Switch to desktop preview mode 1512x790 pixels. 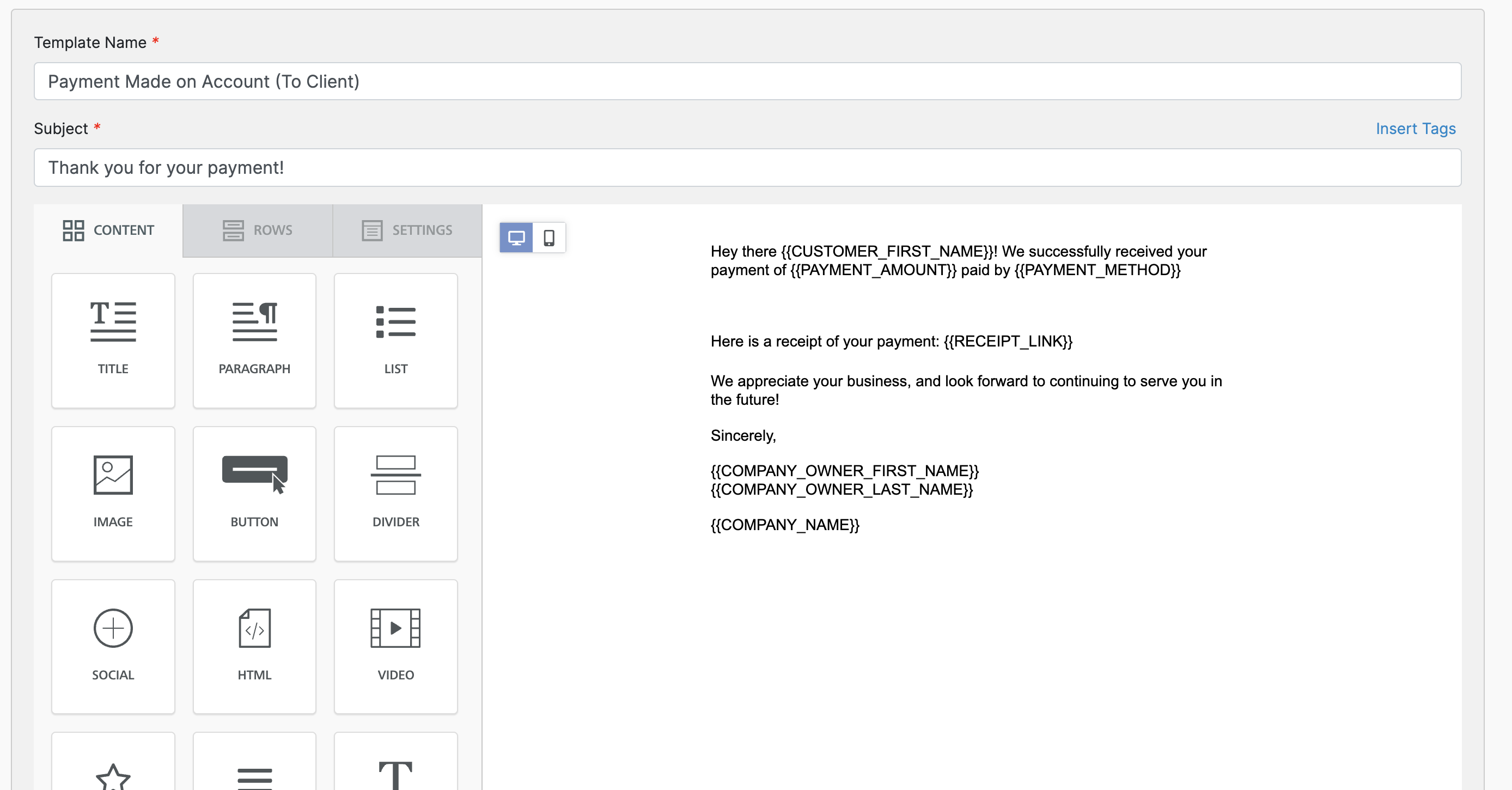tap(516, 238)
